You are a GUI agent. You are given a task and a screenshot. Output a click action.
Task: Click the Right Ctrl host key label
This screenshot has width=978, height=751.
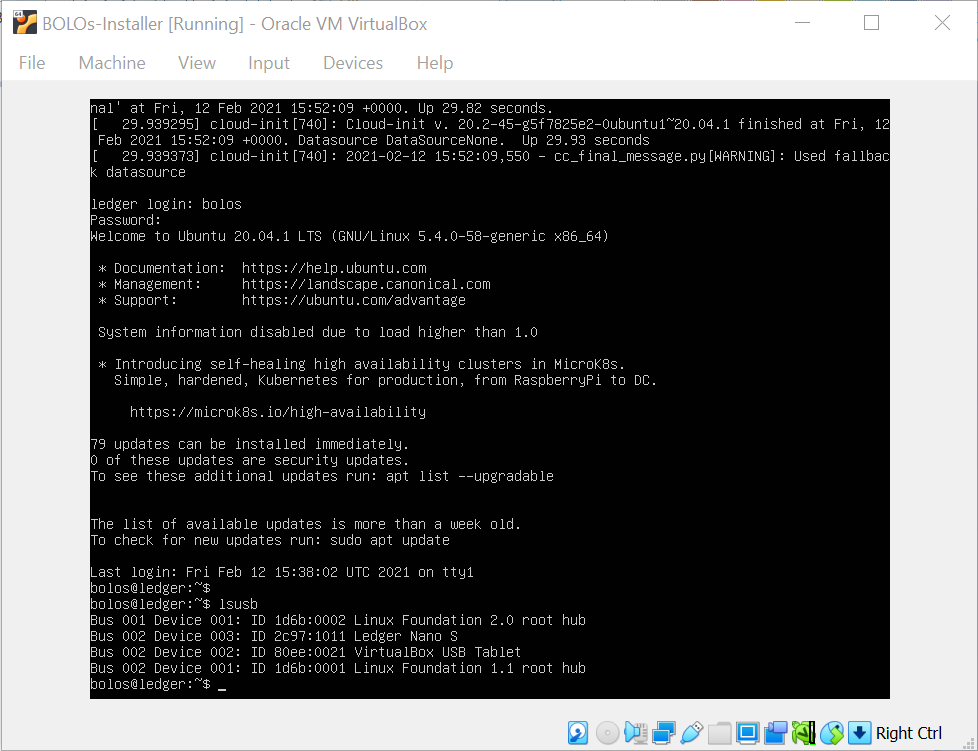[x=909, y=733]
